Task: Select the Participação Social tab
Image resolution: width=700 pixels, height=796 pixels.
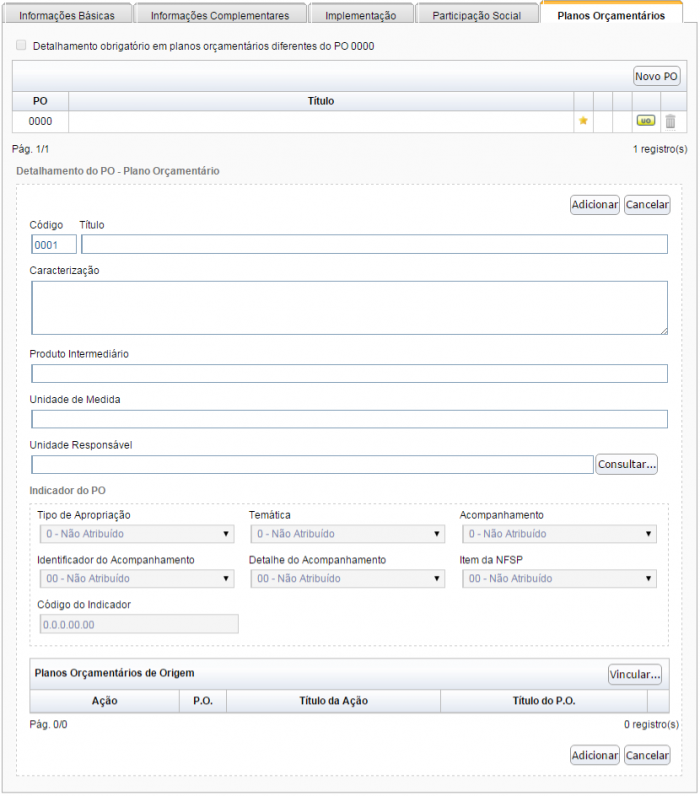Action: click(x=476, y=16)
